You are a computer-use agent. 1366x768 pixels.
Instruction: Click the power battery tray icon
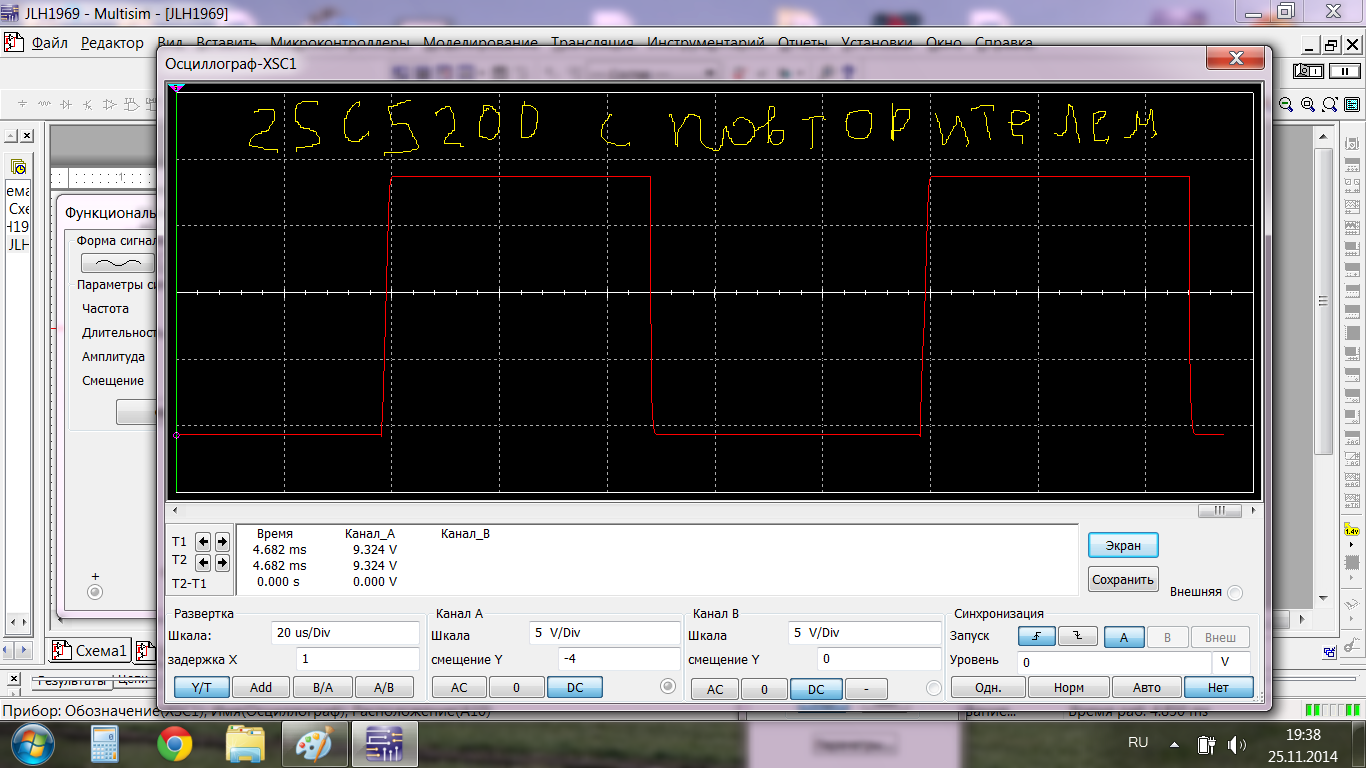1206,744
